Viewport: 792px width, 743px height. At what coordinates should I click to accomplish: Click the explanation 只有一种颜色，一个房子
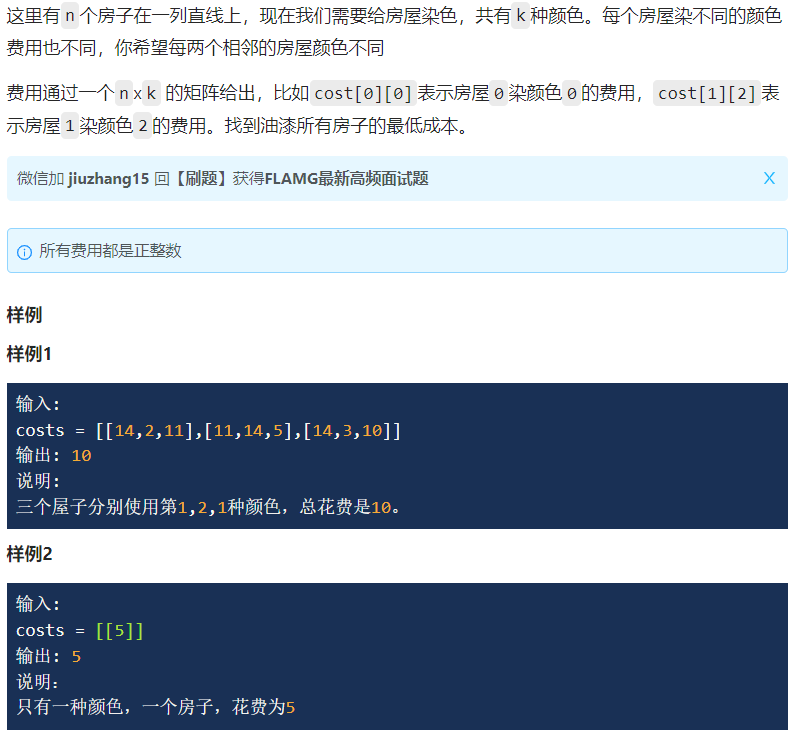pyautogui.click(x=156, y=707)
